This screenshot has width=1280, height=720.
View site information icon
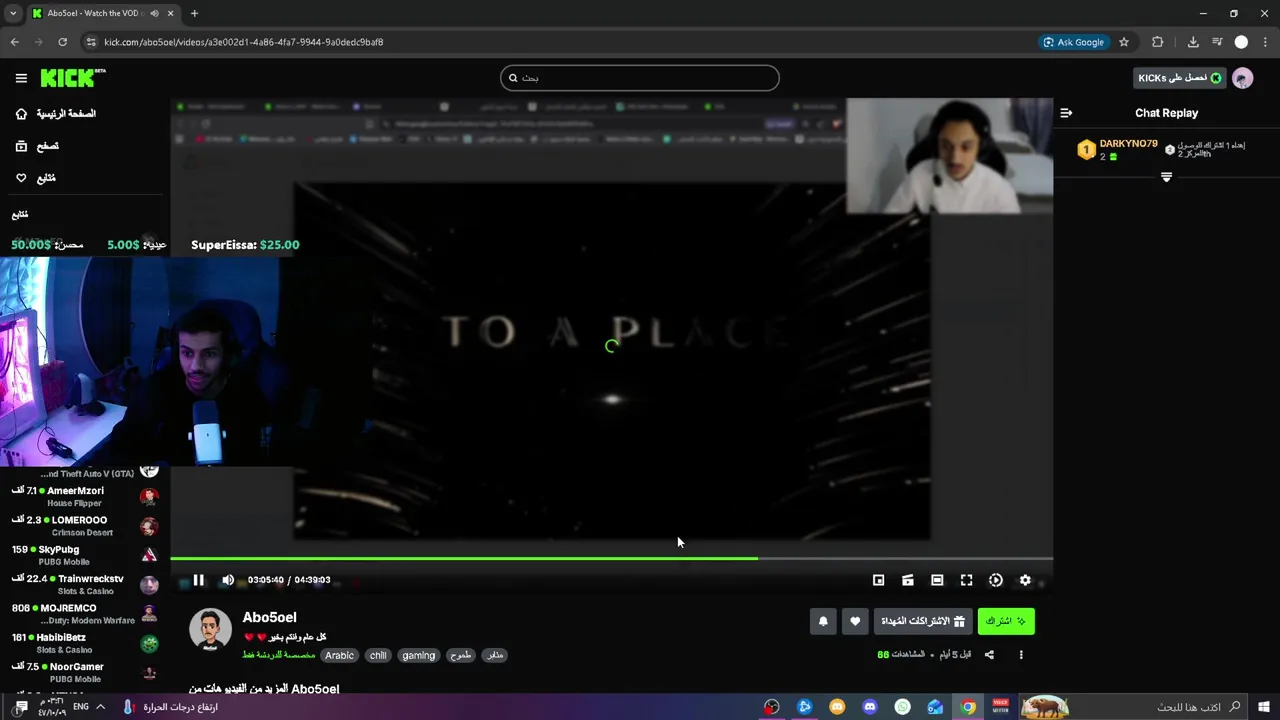91,42
